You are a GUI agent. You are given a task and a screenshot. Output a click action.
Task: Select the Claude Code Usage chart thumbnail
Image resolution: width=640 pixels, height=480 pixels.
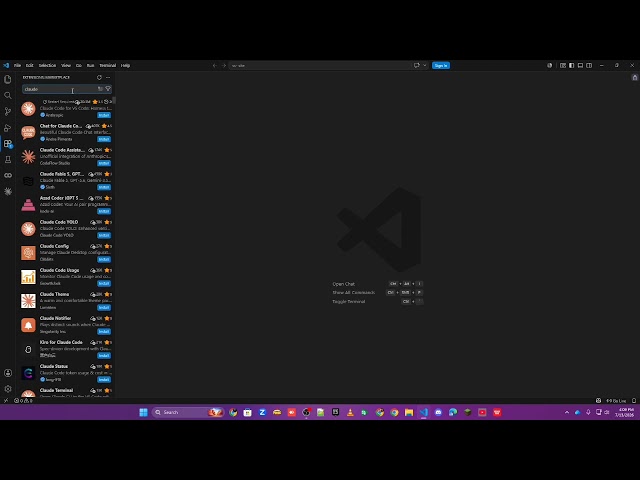(x=28, y=277)
